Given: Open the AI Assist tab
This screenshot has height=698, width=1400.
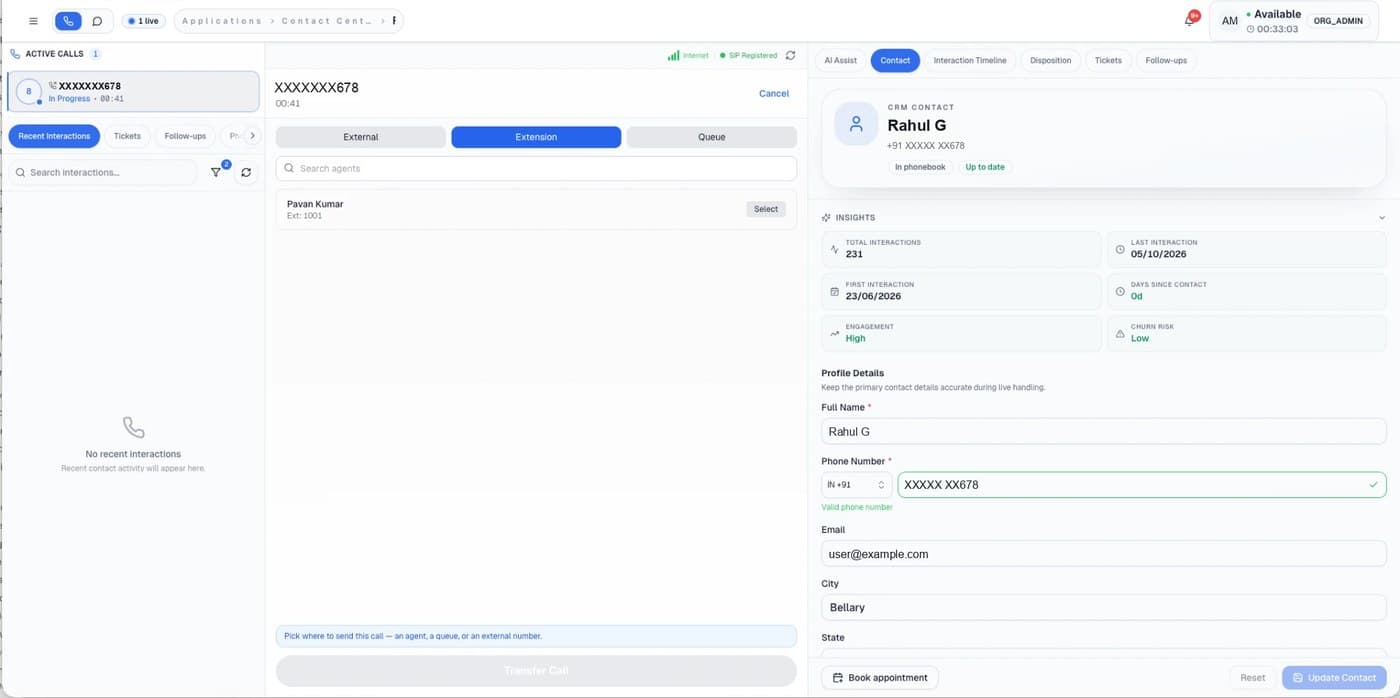Looking at the screenshot, I should click(840, 60).
